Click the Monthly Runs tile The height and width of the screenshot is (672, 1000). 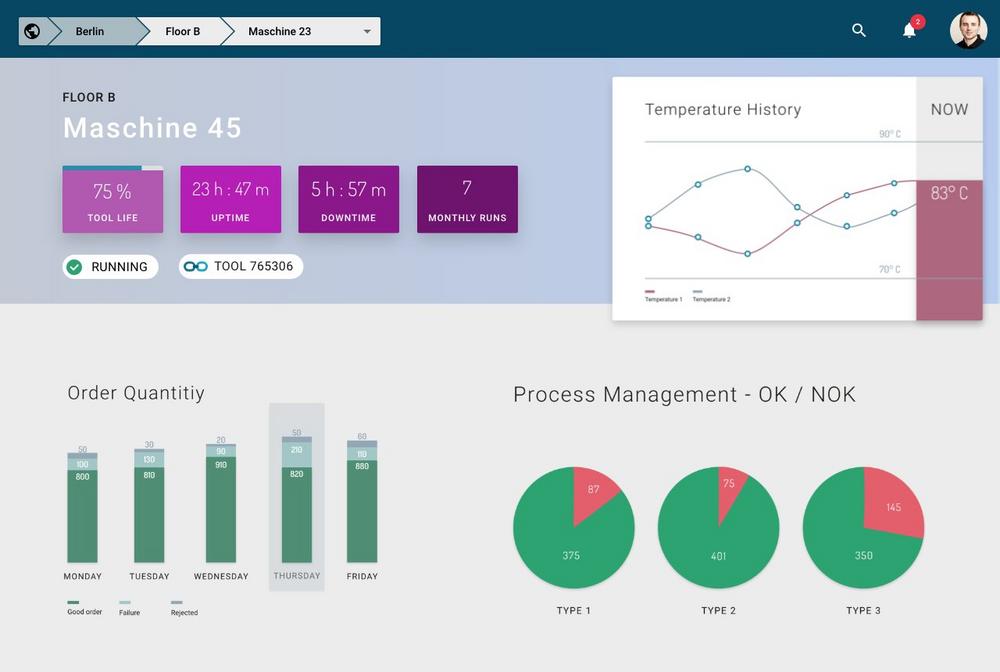[467, 199]
